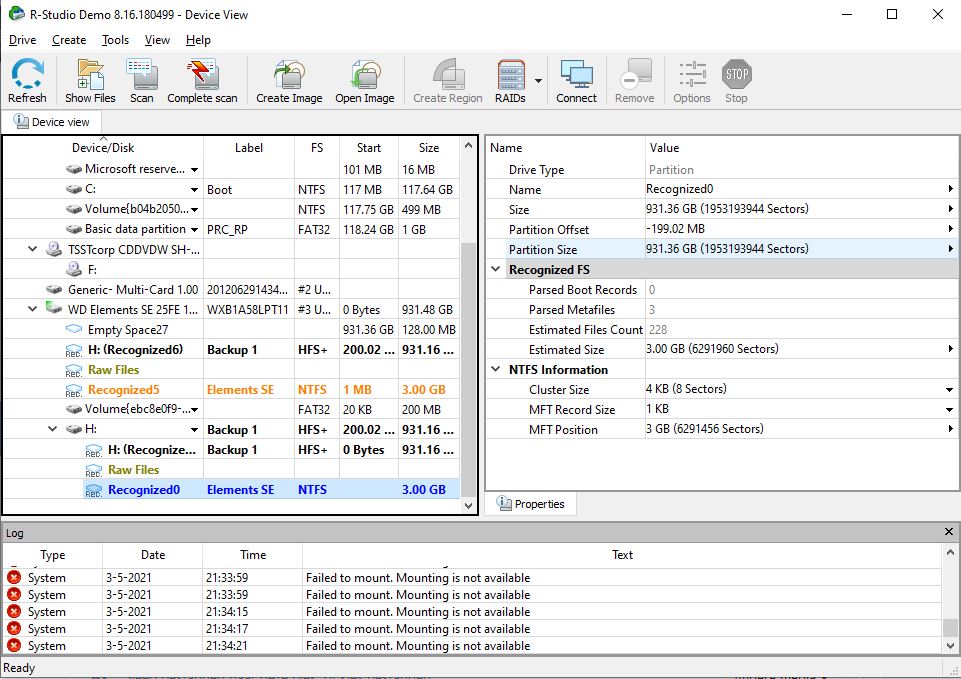This screenshot has height=679, width=961.
Task: Collapse the NTFS Information section
Action: (x=496, y=370)
